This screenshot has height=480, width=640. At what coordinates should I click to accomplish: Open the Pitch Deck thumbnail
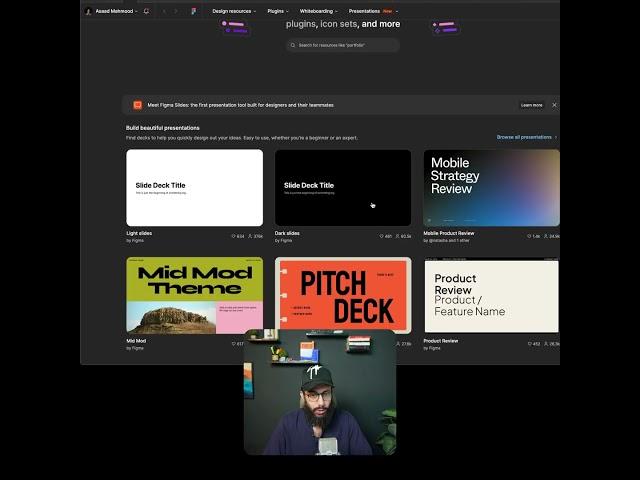(x=343, y=293)
